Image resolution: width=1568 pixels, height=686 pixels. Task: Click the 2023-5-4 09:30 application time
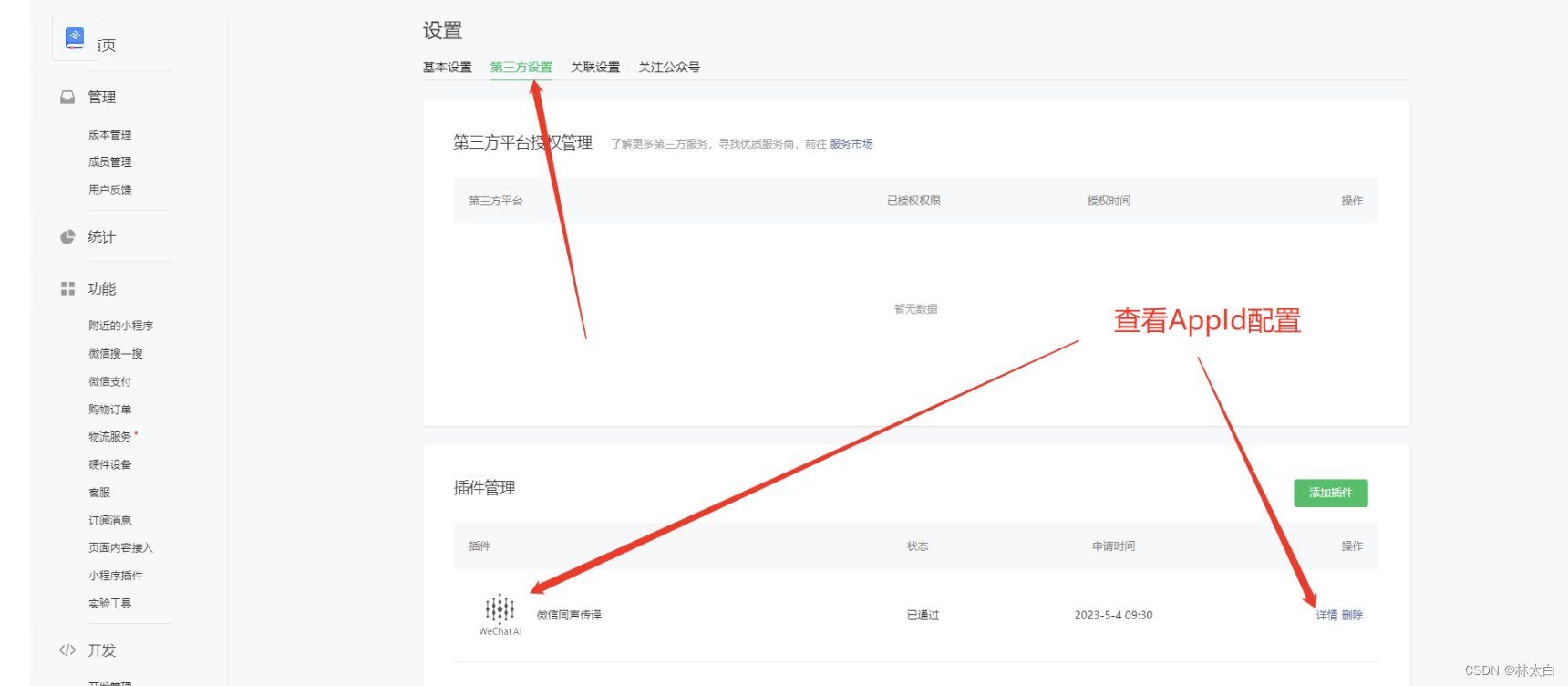click(1113, 616)
